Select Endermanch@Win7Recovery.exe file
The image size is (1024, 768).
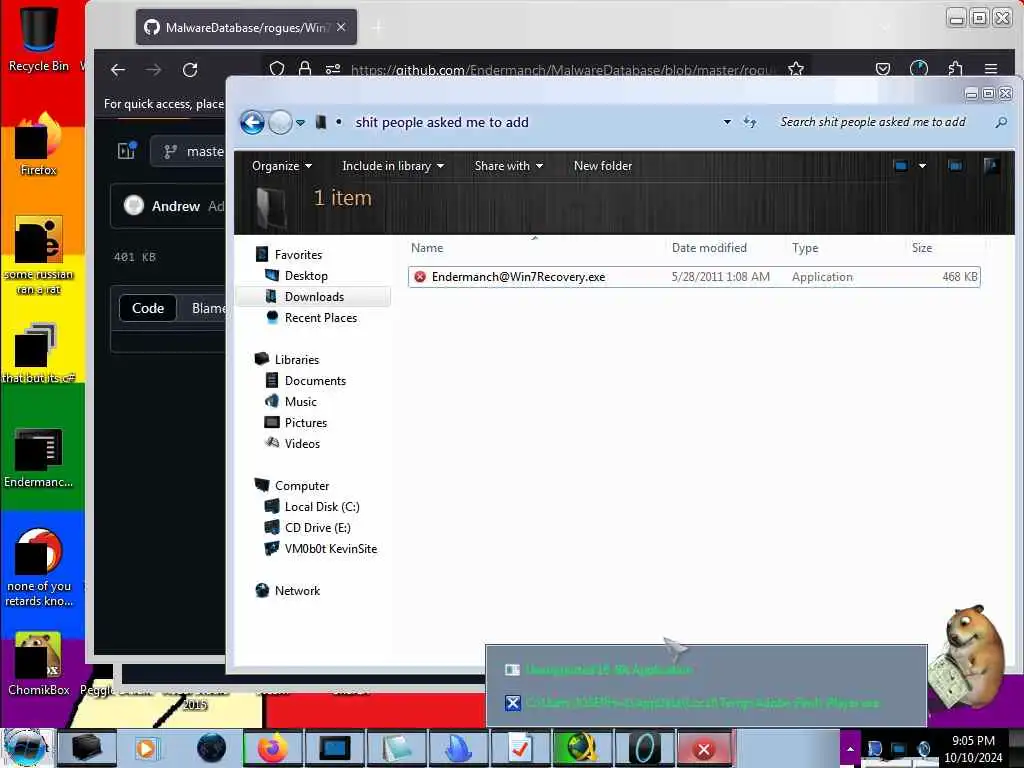click(x=694, y=277)
